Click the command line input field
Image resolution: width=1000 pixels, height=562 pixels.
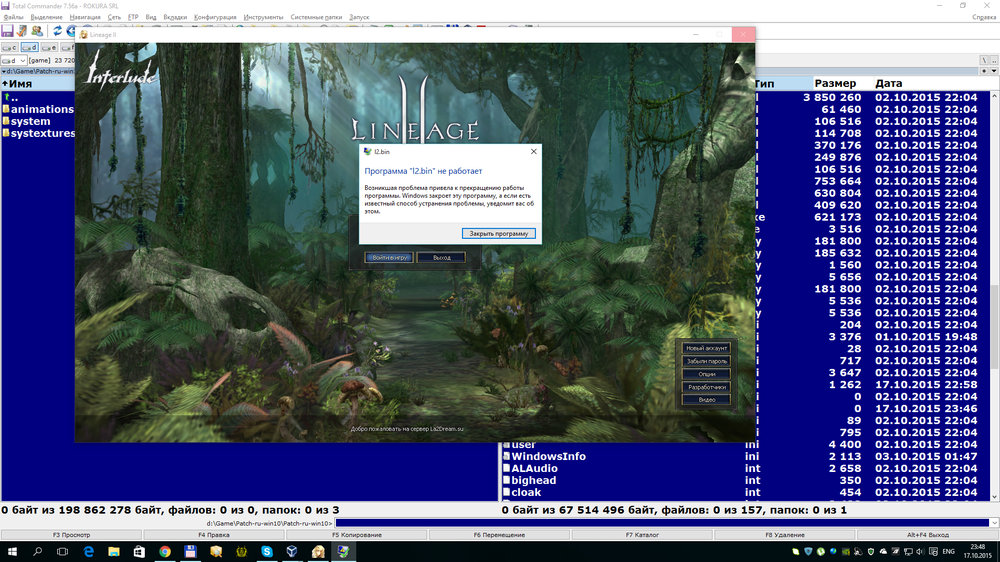(660, 523)
